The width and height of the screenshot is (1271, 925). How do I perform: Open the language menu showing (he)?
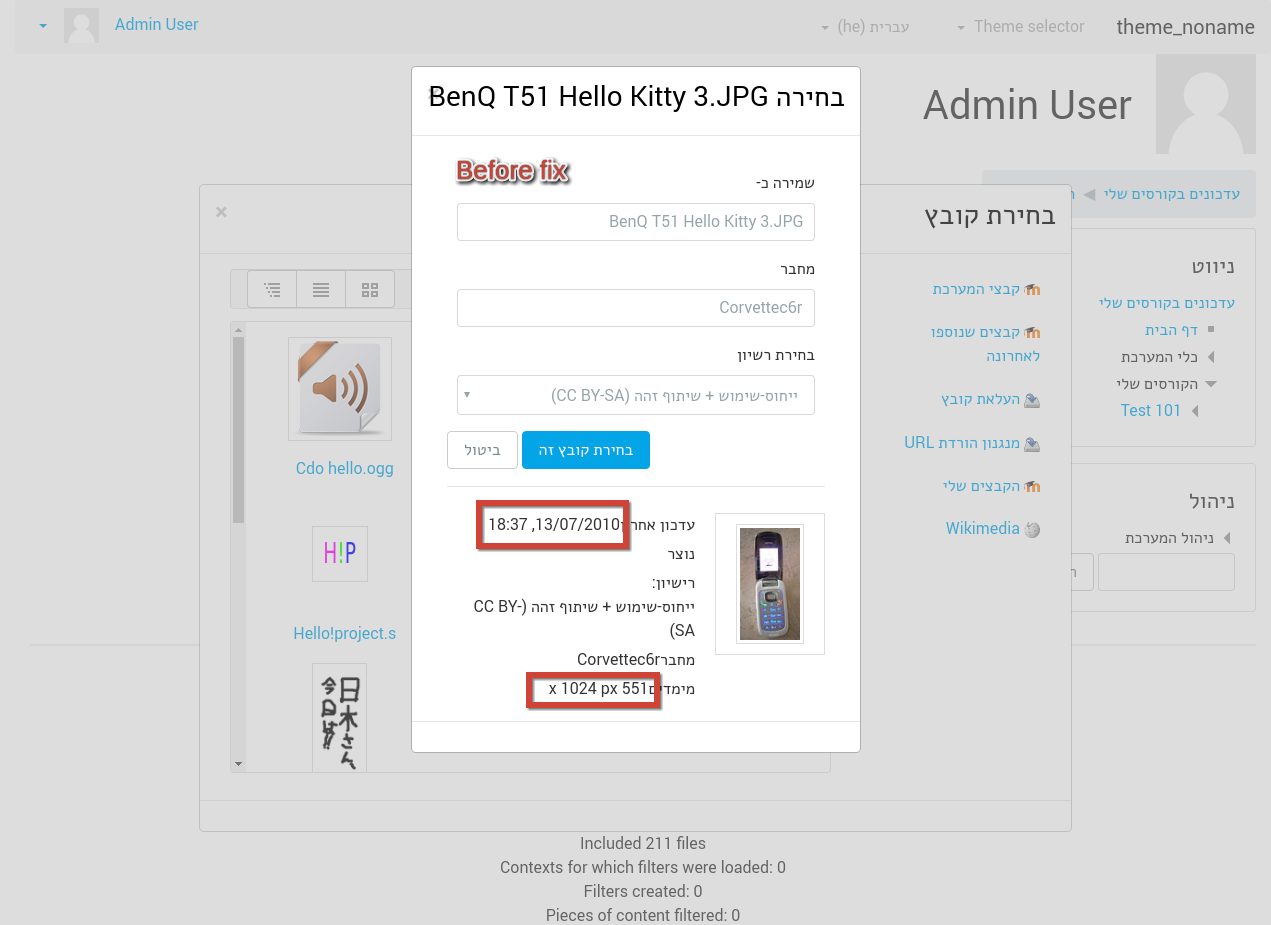pyautogui.click(x=865, y=27)
